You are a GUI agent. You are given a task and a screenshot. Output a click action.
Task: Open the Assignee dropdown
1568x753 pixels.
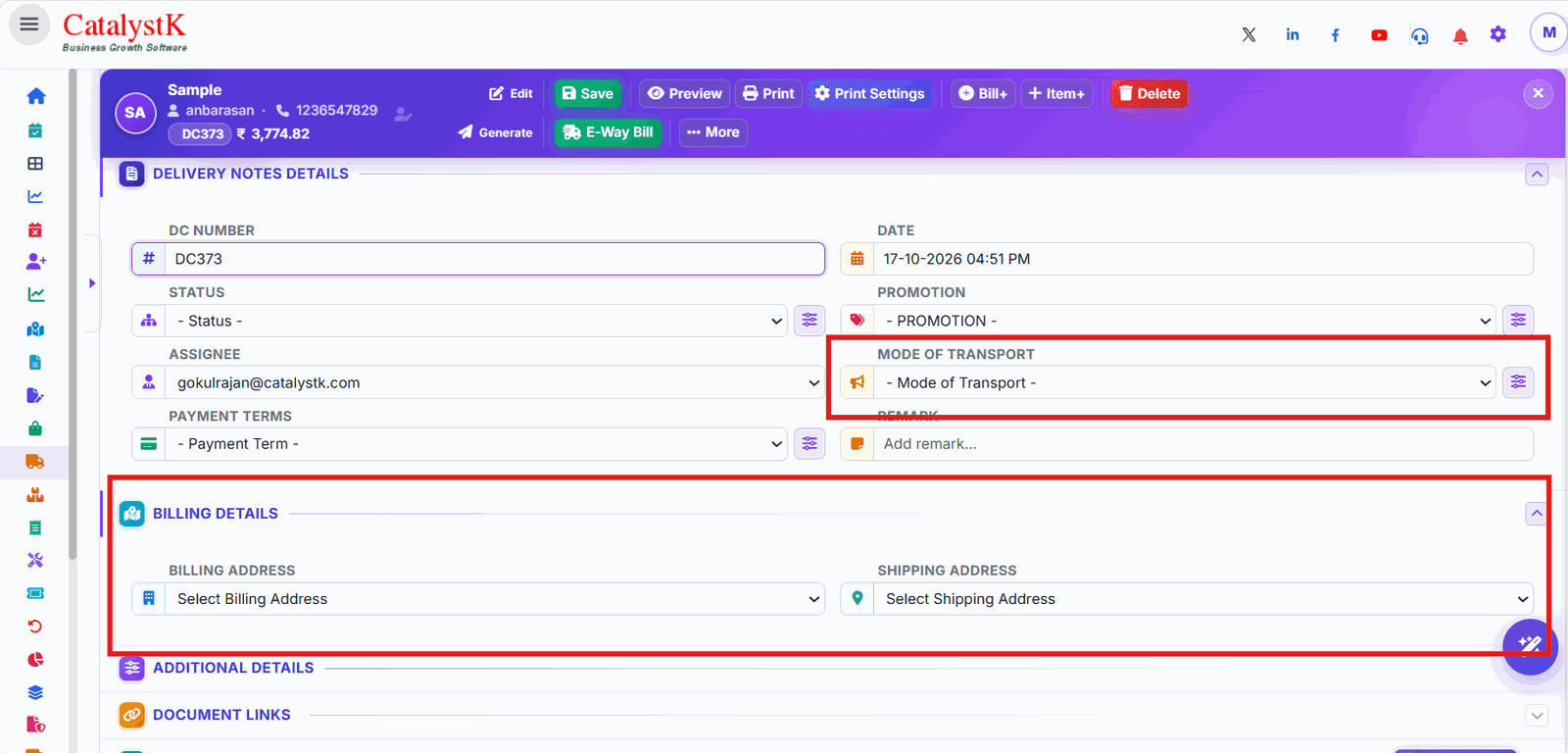coord(495,382)
